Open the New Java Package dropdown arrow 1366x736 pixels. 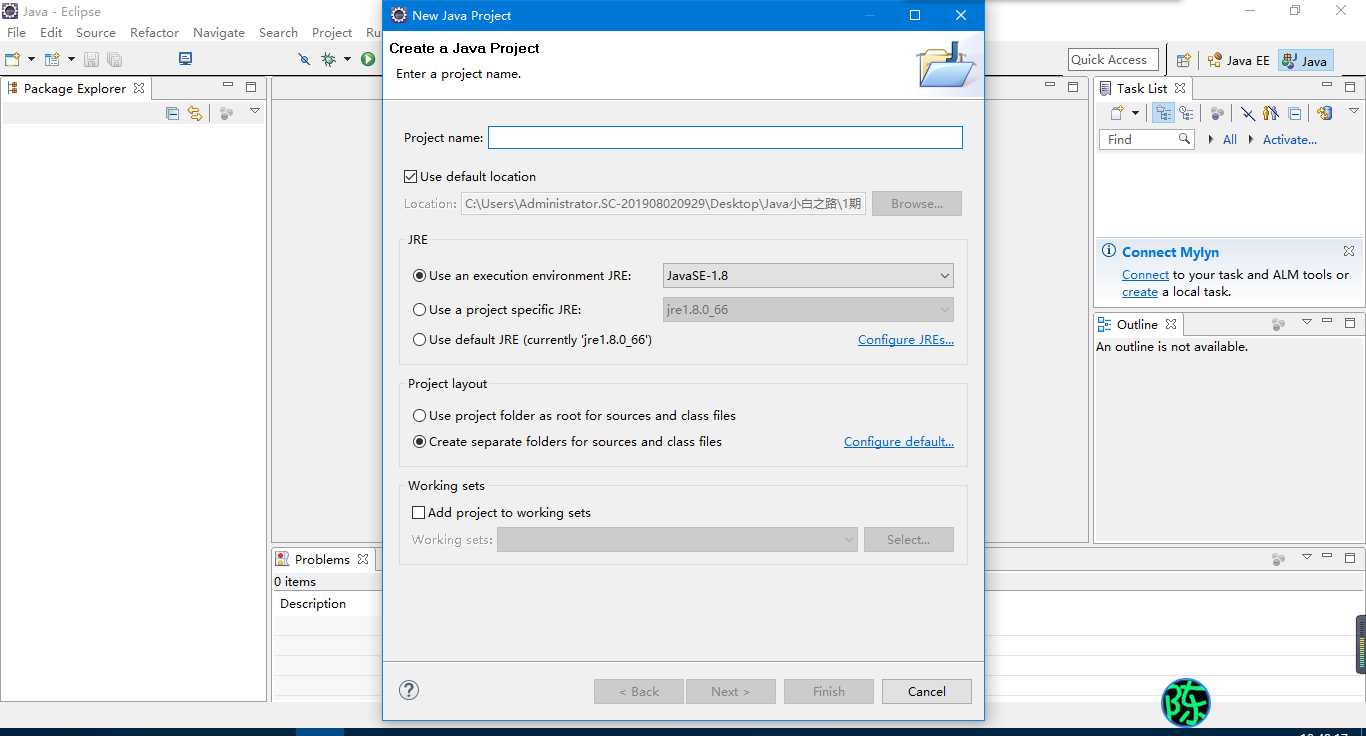coord(71,59)
